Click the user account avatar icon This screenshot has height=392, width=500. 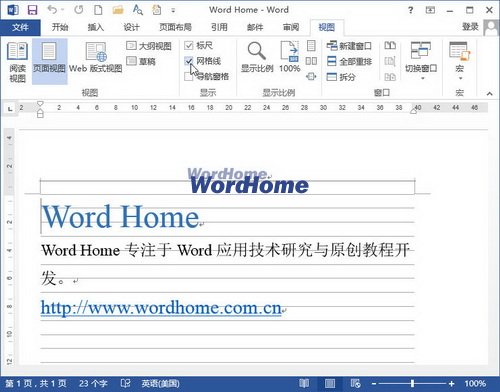pos(492,27)
